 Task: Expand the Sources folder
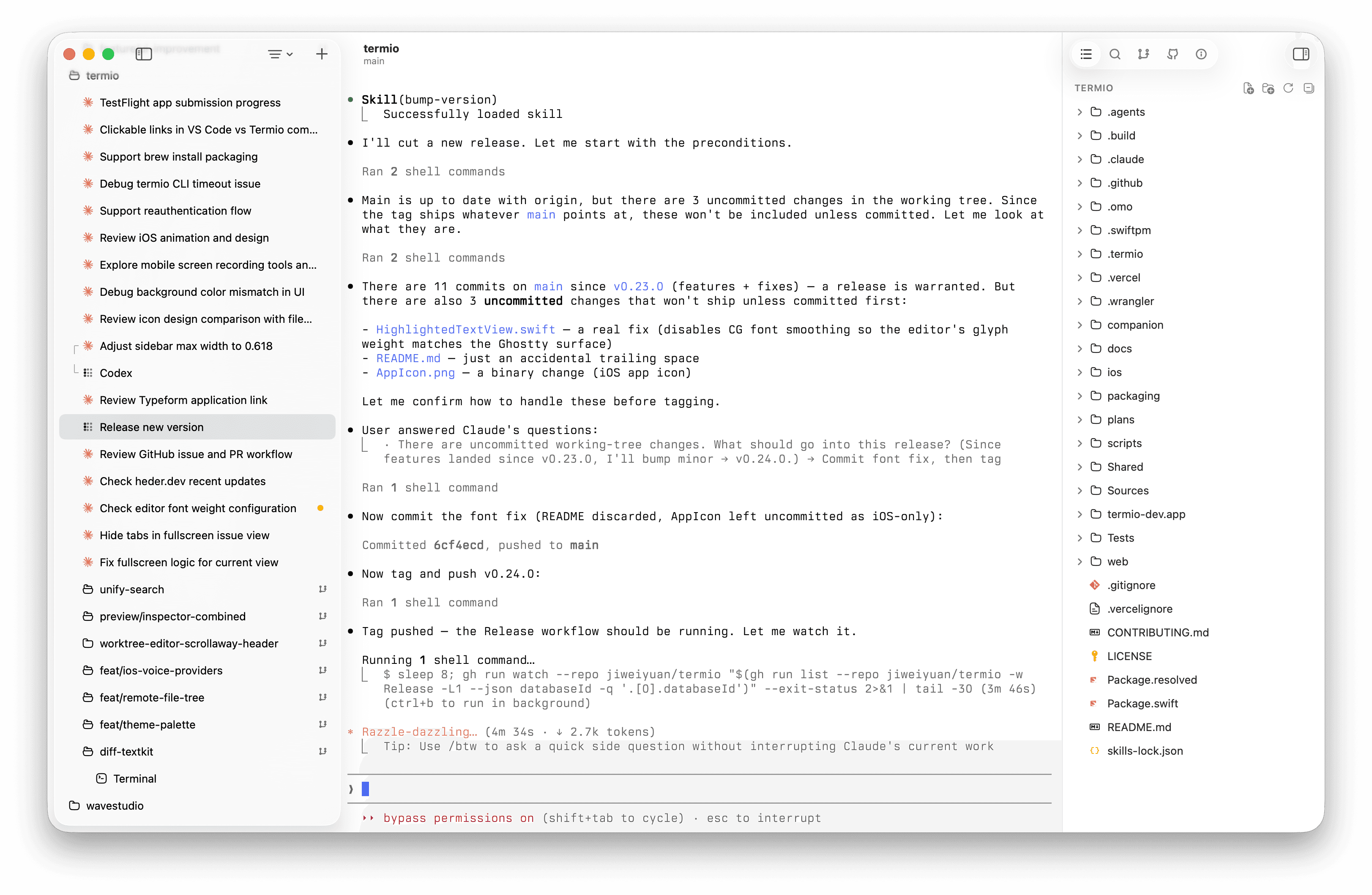pyautogui.click(x=1080, y=491)
